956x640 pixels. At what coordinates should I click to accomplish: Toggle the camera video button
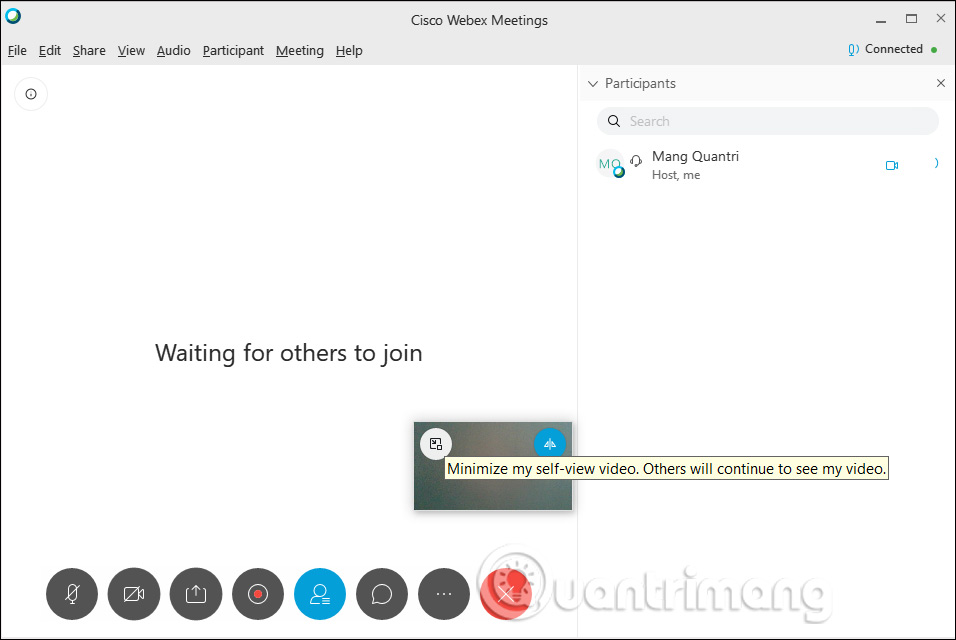134,594
